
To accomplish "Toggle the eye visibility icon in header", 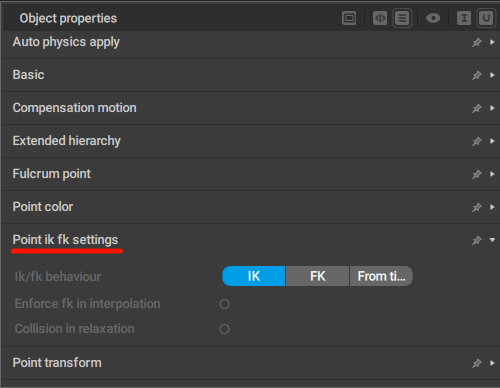I will point(433,18).
